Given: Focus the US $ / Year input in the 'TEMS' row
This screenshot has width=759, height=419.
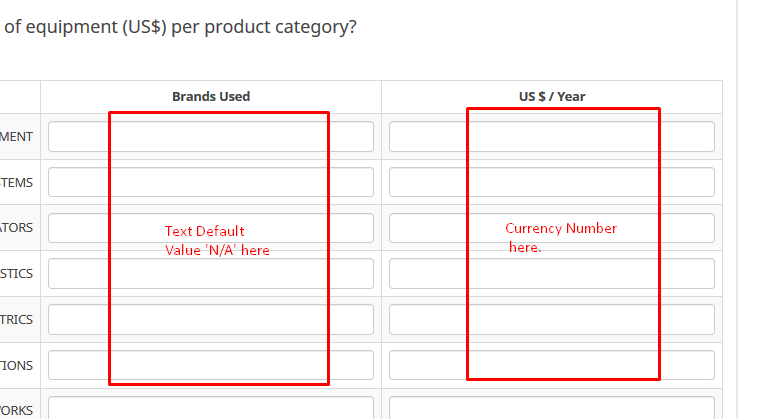Looking at the screenshot, I should click(x=551, y=182).
